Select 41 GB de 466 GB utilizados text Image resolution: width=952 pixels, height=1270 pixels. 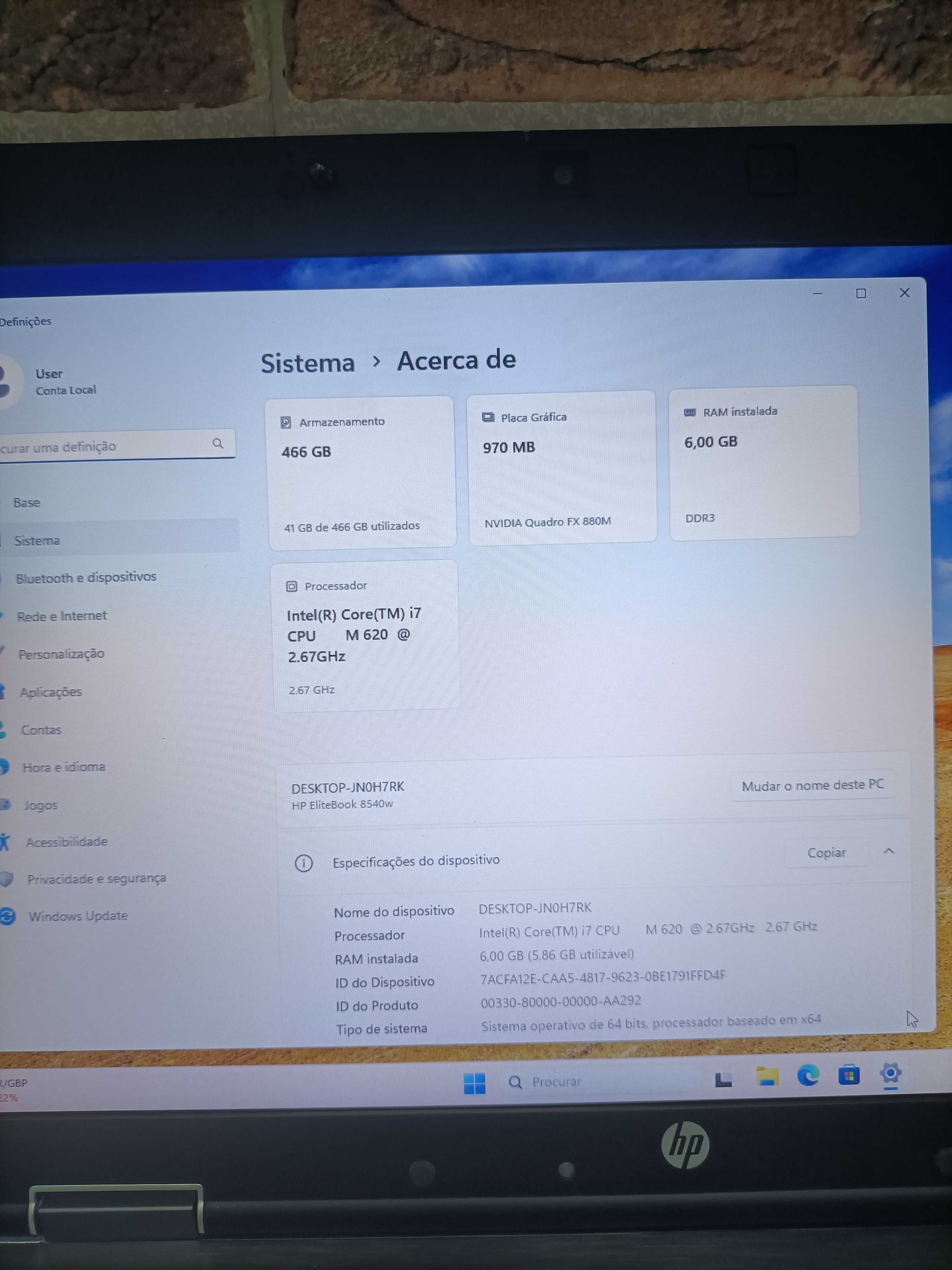pyautogui.click(x=352, y=526)
